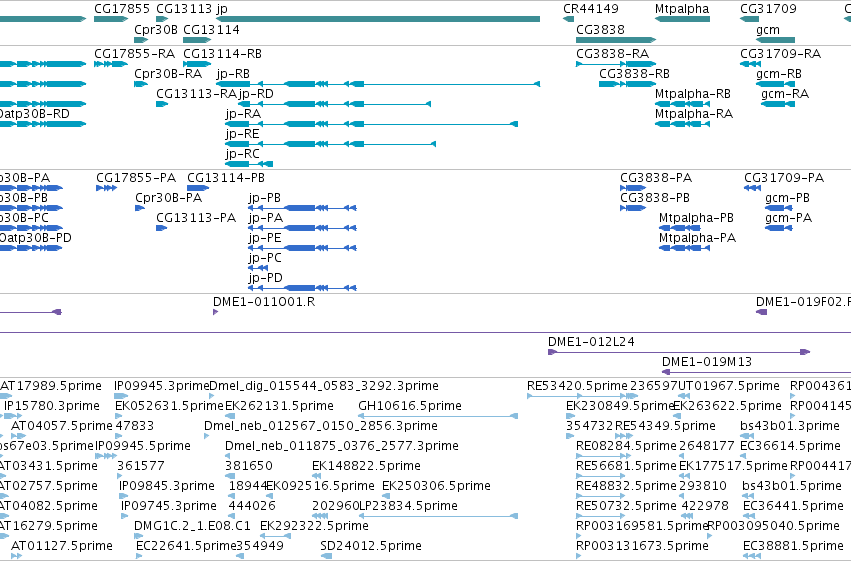The width and height of the screenshot is (851, 561).
Task: Click EST DMG1C.2_1.E08.C1 label
Action: click(x=192, y=526)
